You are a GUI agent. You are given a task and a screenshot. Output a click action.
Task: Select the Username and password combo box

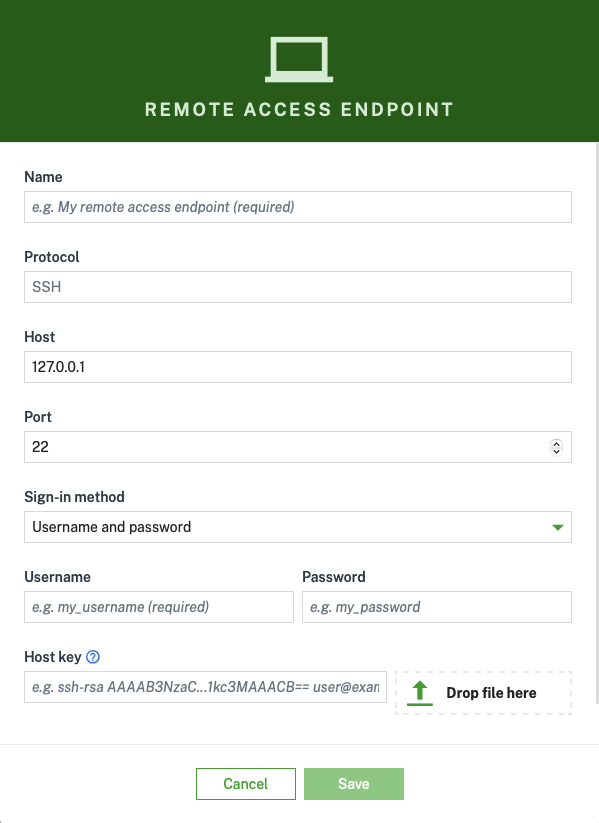pos(297,527)
